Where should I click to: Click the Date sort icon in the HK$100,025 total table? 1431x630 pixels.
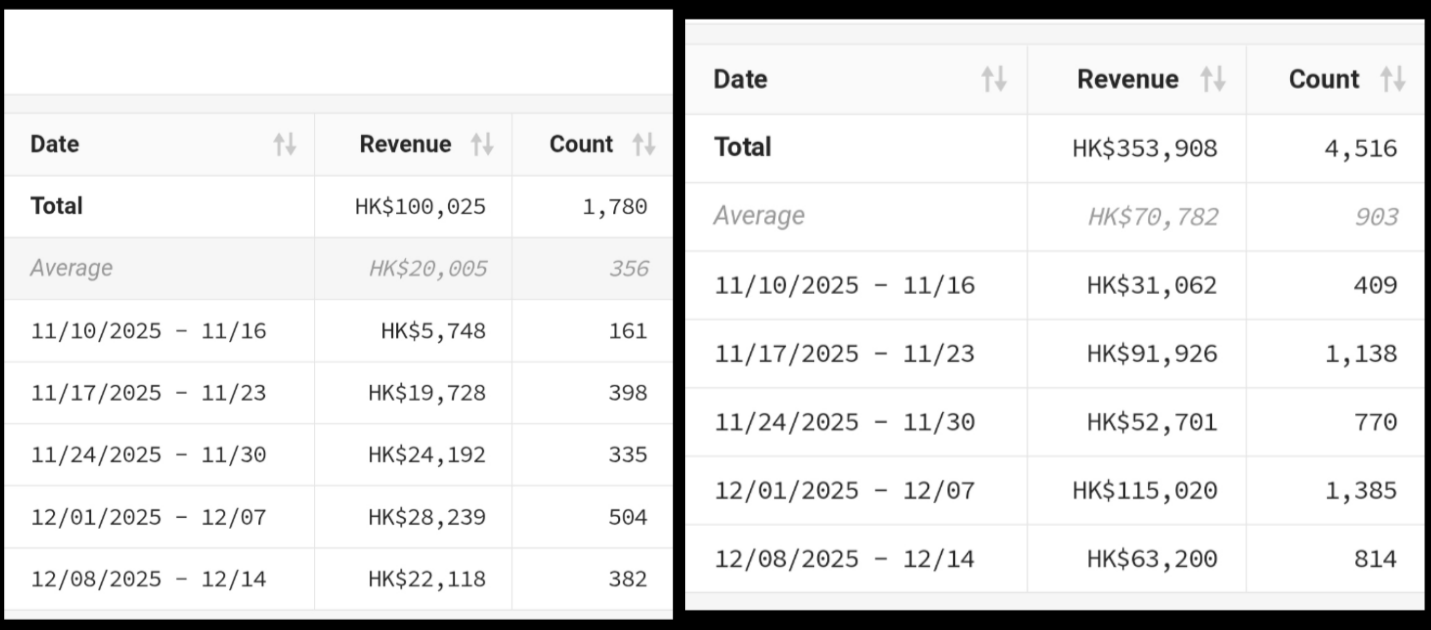click(x=285, y=145)
